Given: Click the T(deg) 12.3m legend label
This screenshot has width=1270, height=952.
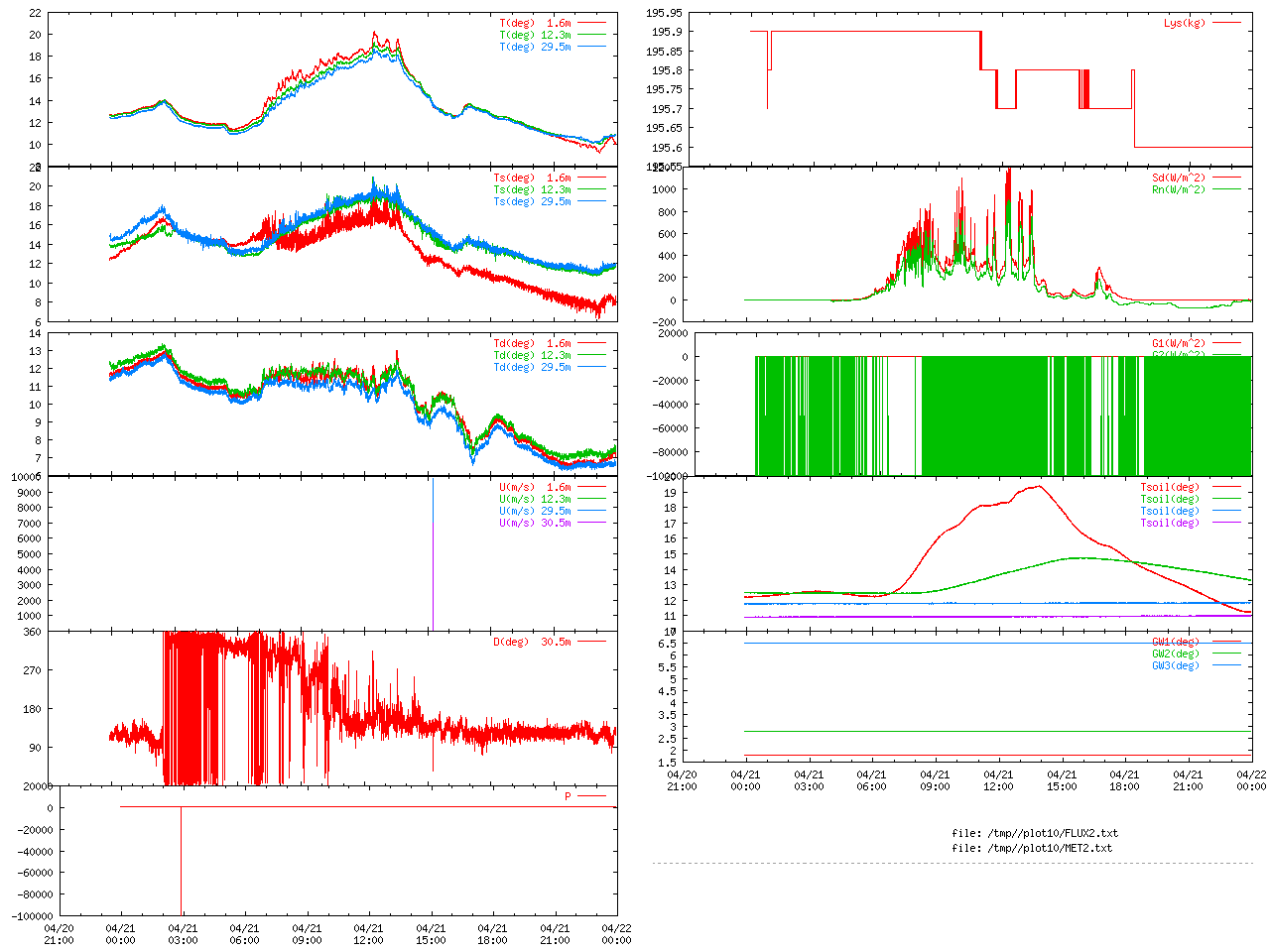Looking at the screenshot, I should (536, 35).
